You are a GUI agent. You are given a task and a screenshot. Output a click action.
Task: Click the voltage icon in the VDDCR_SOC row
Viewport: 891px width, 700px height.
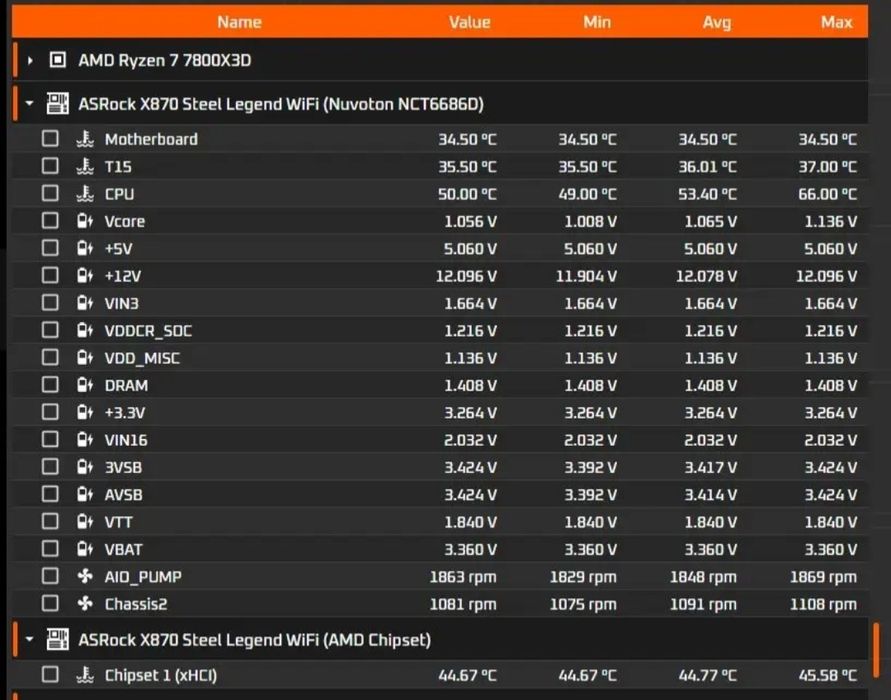click(85, 330)
